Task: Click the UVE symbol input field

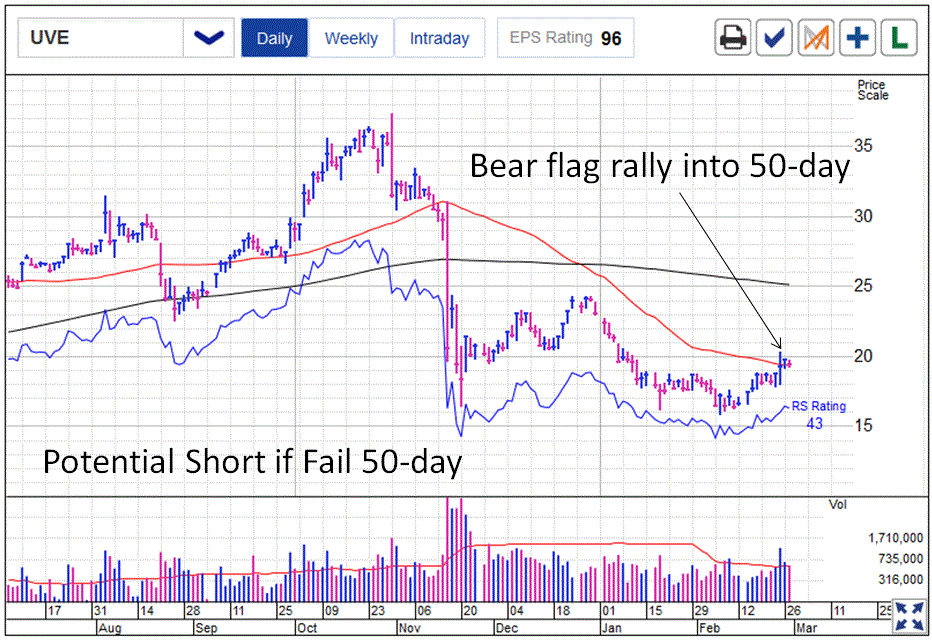Action: pyautogui.click(x=100, y=37)
